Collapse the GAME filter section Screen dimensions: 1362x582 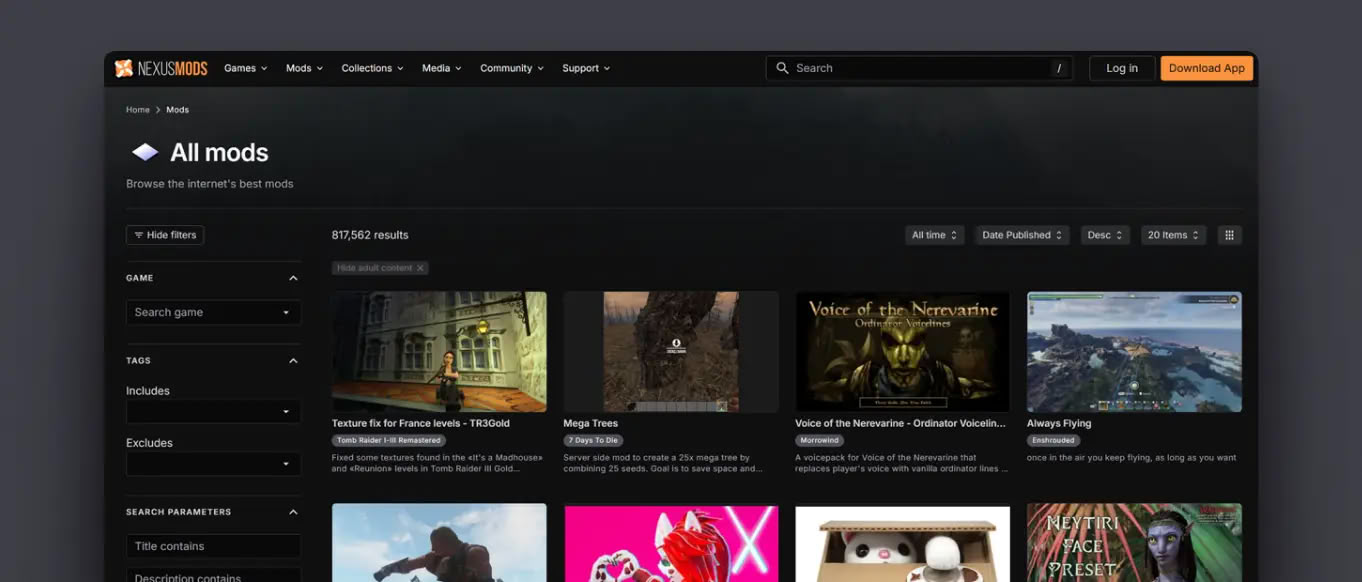point(293,278)
